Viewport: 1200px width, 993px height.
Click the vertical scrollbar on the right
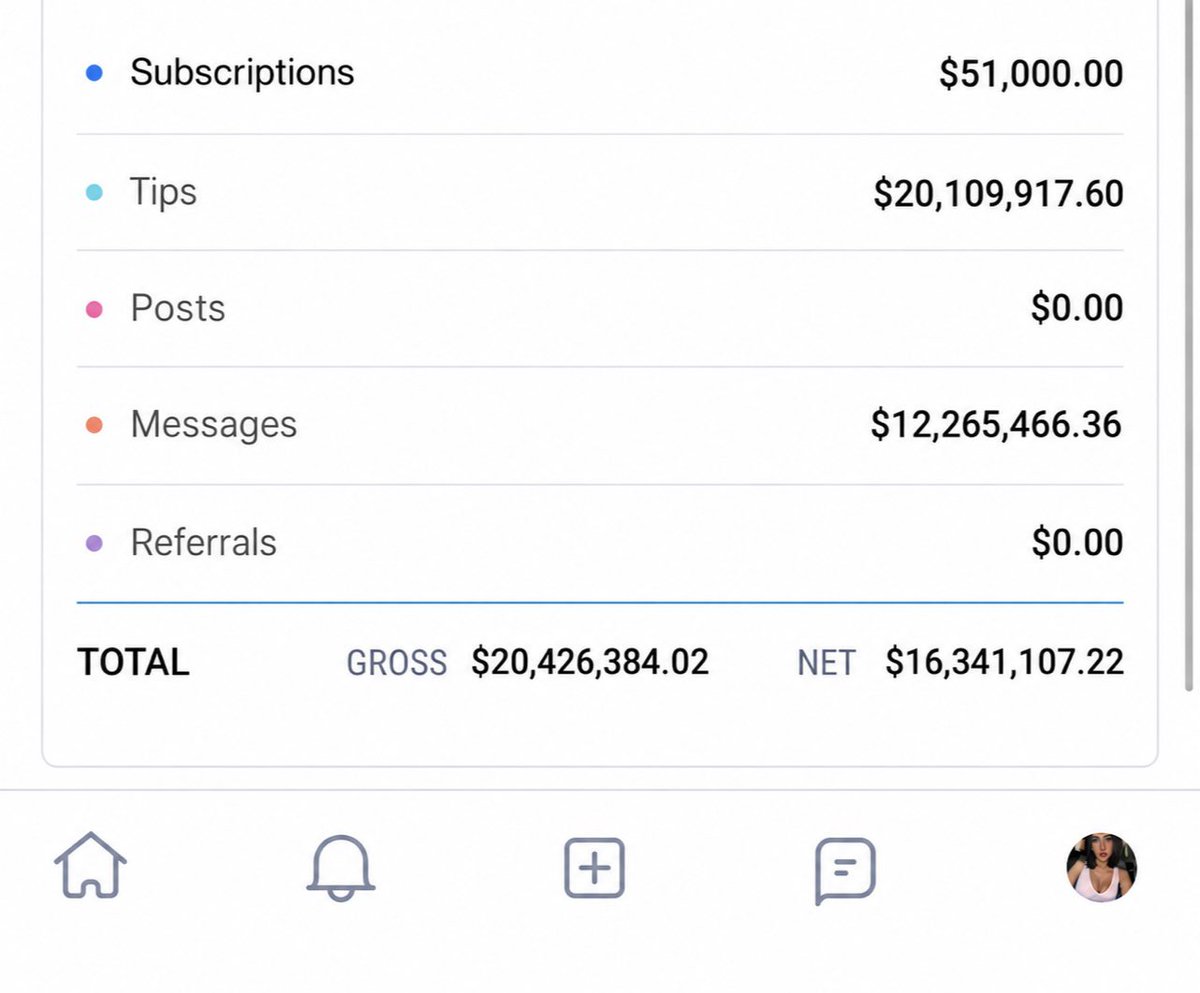click(1189, 345)
